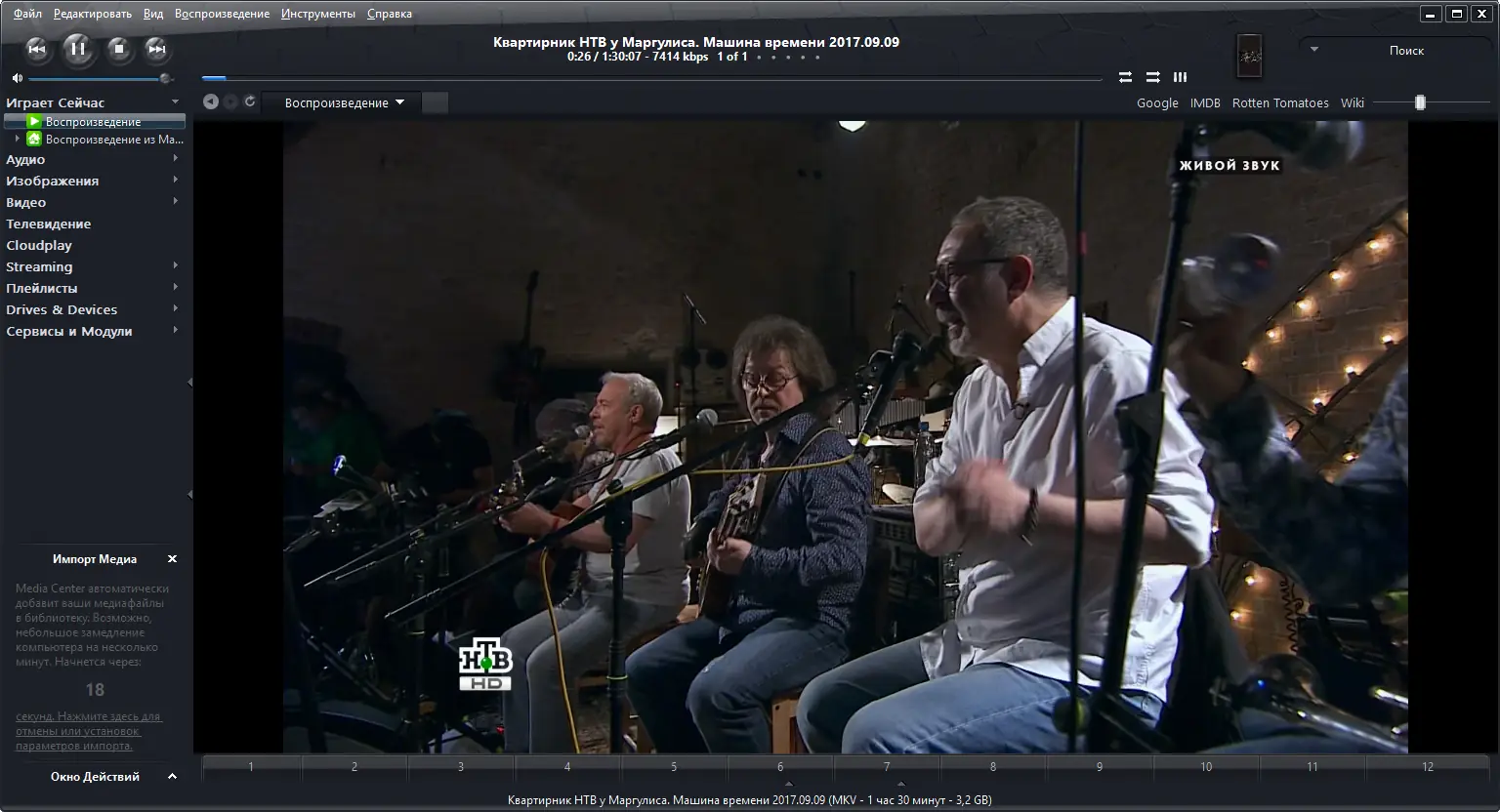Open the Wiki link
This screenshot has height=812, width=1500.
click(1353, 102)
